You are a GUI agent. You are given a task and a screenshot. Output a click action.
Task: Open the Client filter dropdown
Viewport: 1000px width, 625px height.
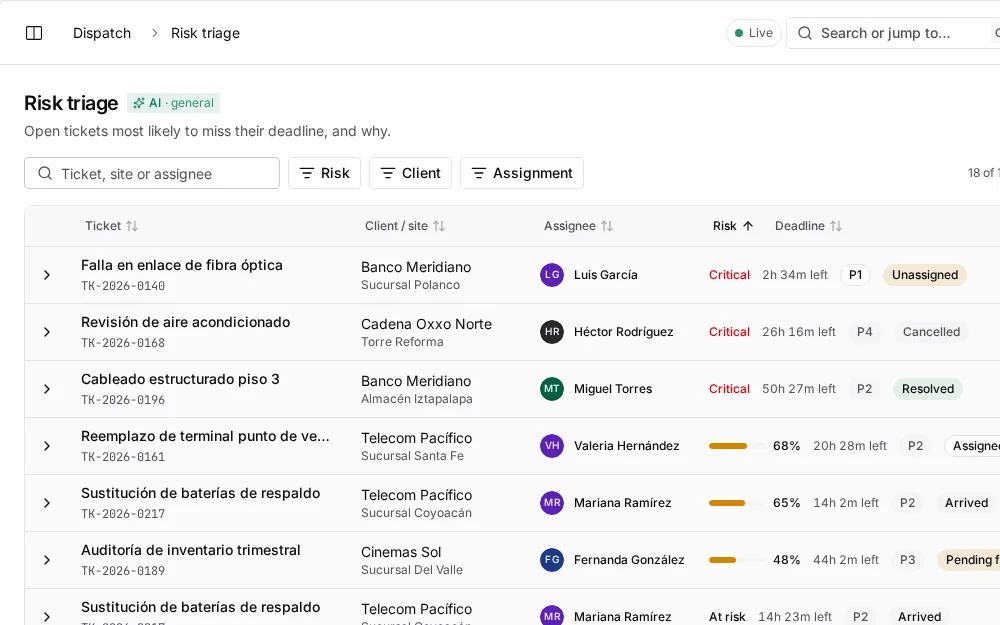pyautogui.click(x=411, y=173)
